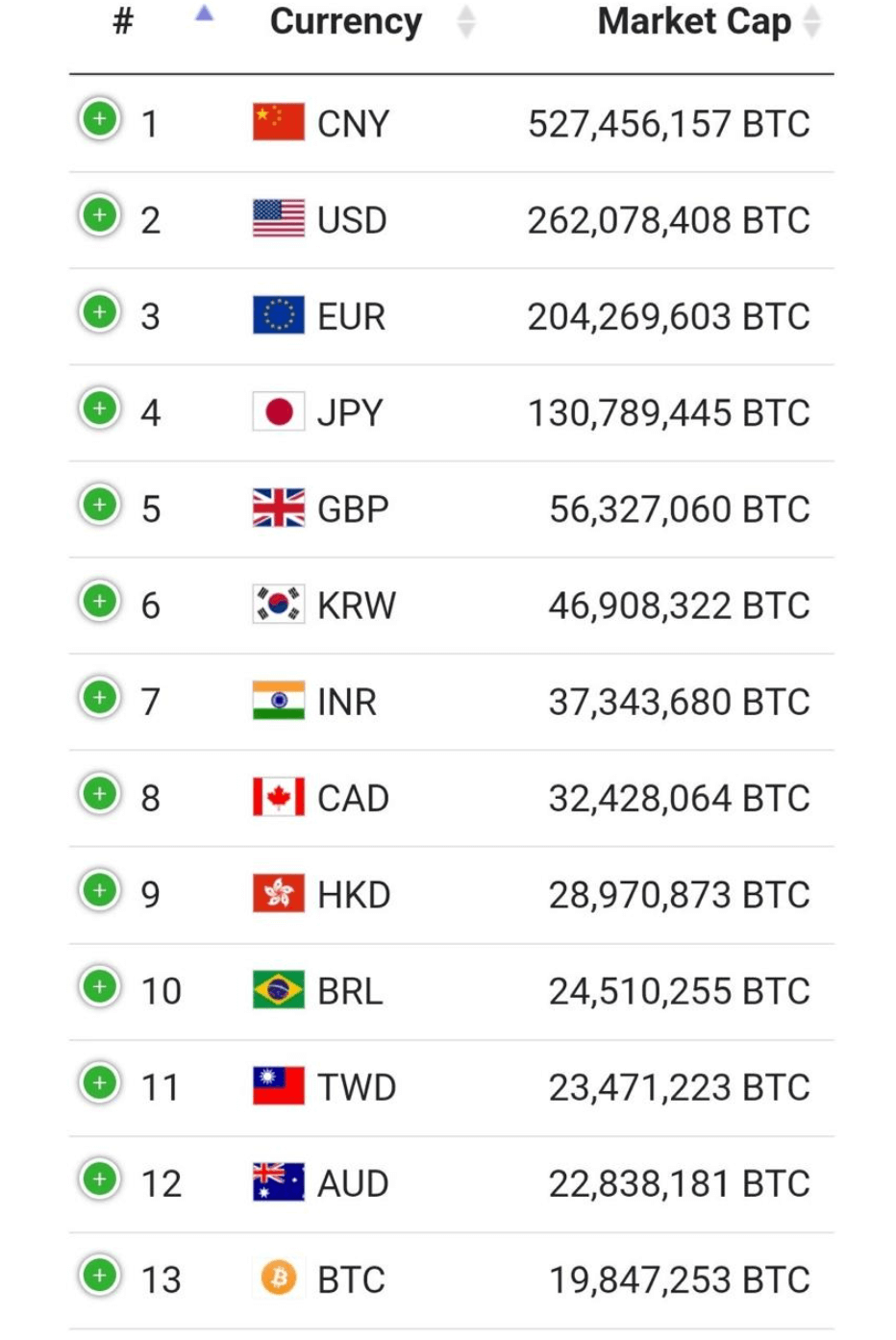Toggle the green plus on AUD row
The image size is (896, 1340).
point(100,1179)
